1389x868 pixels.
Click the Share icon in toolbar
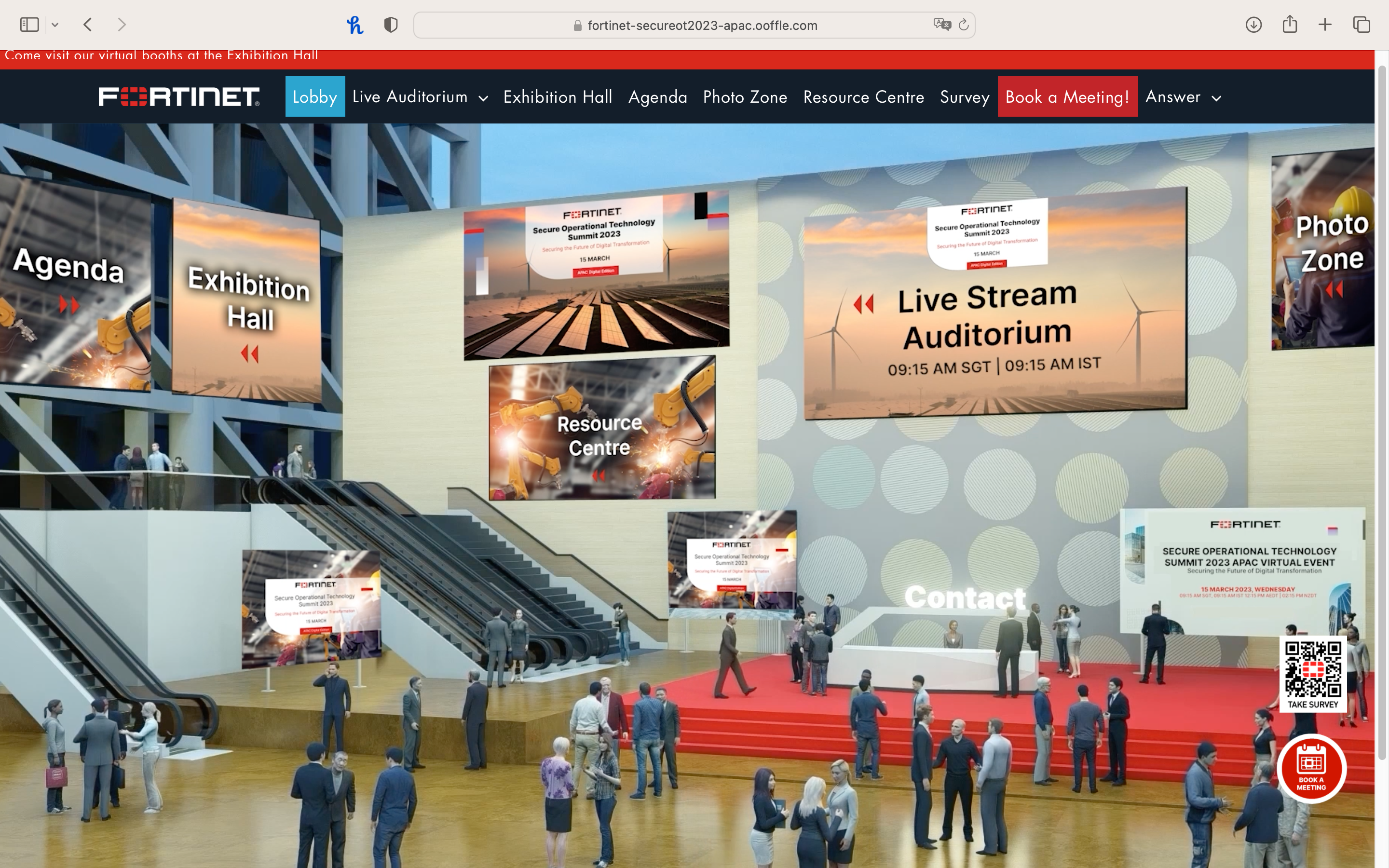click(x=1290, y=25)
